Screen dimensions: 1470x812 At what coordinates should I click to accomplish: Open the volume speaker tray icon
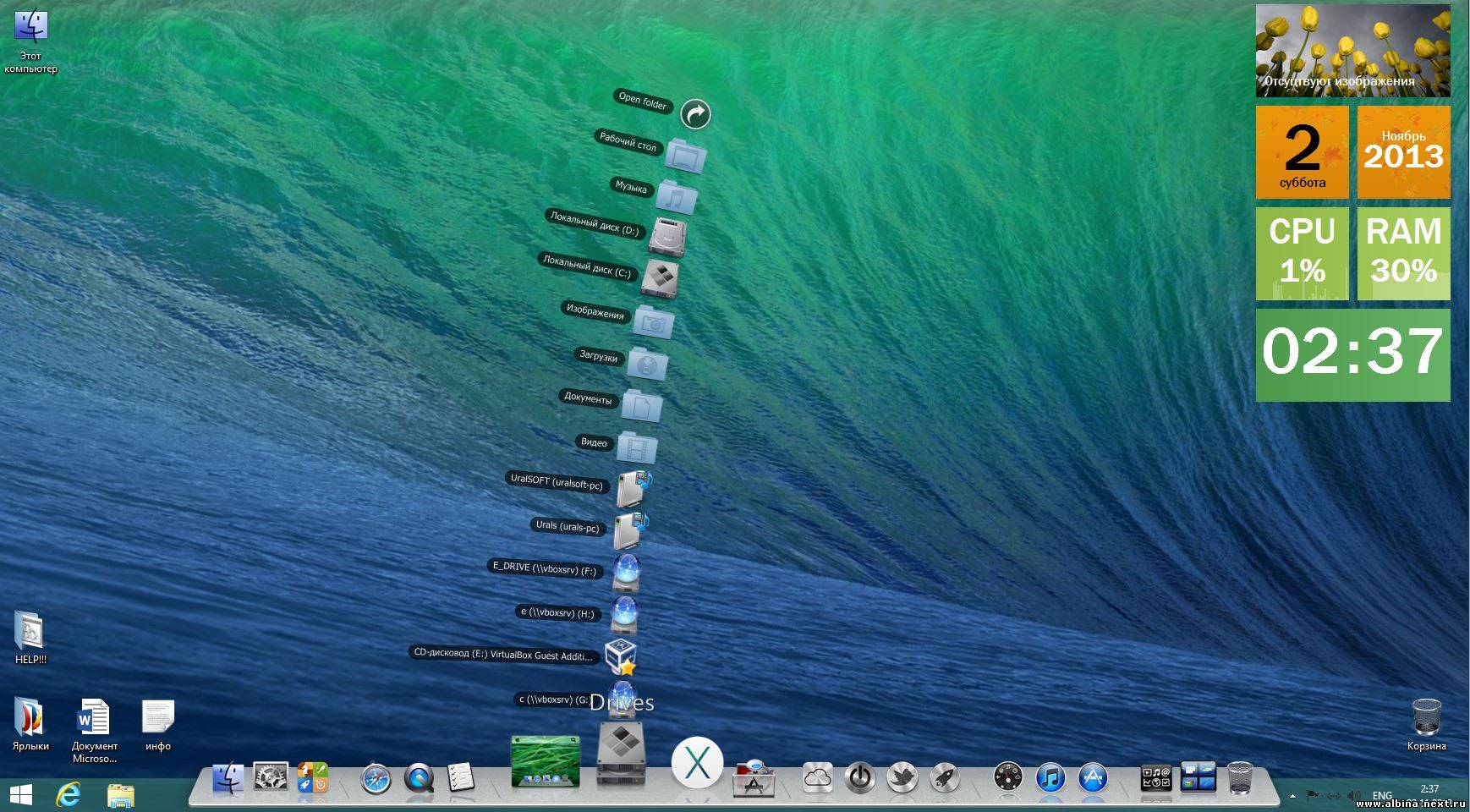point(1353,795)
